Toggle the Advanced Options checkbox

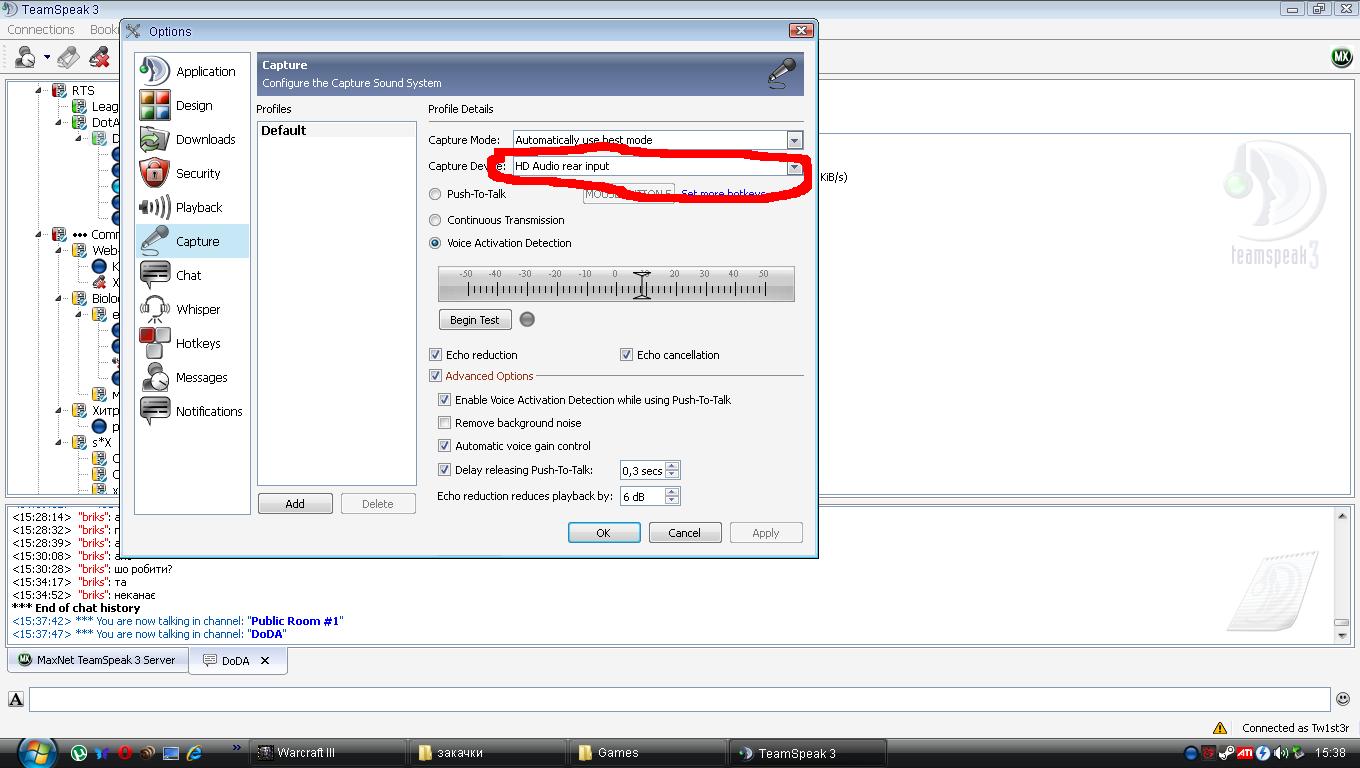coord(435,376)
